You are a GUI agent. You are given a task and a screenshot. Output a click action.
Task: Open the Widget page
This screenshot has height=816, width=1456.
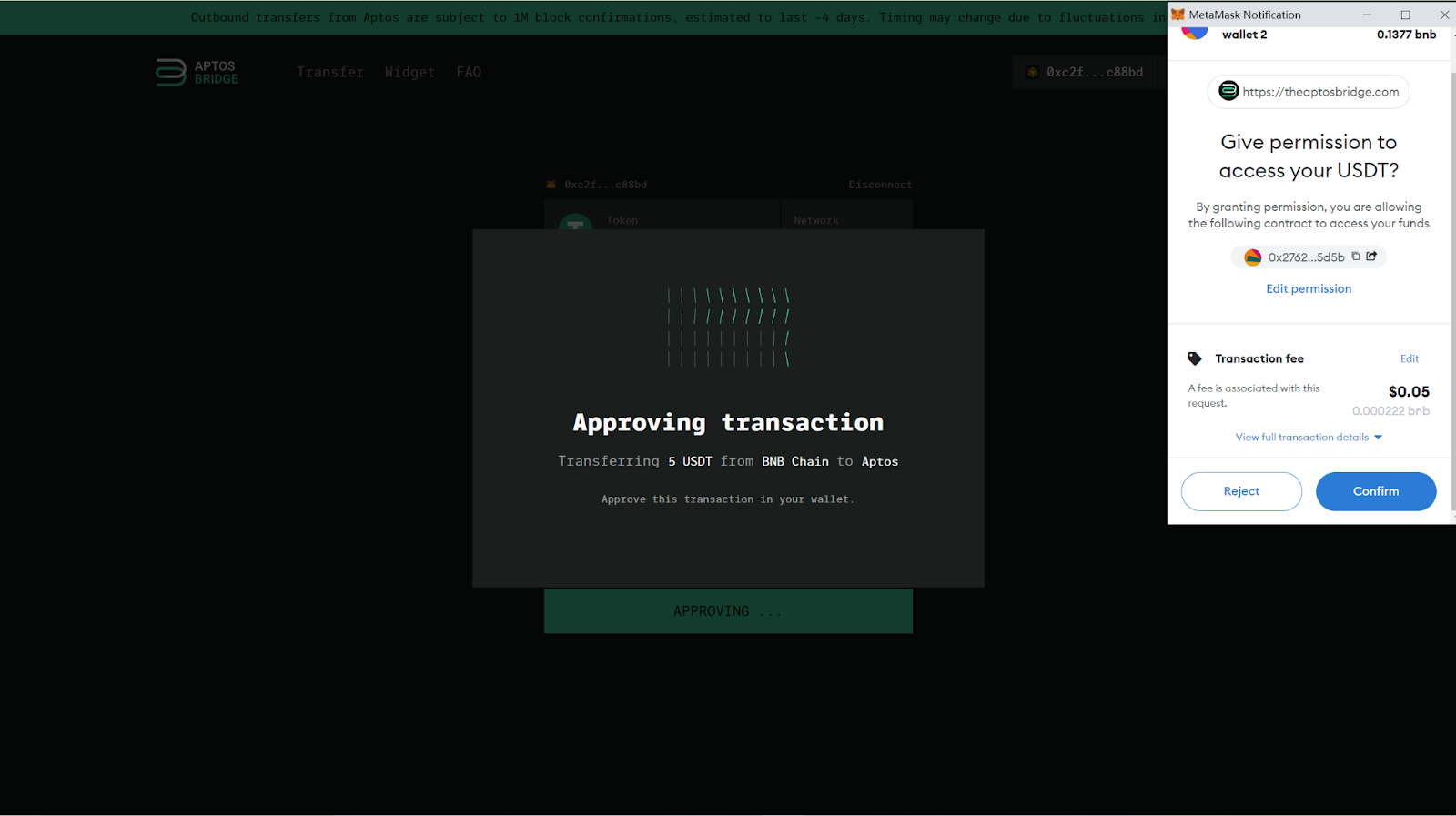click(409, 72)
